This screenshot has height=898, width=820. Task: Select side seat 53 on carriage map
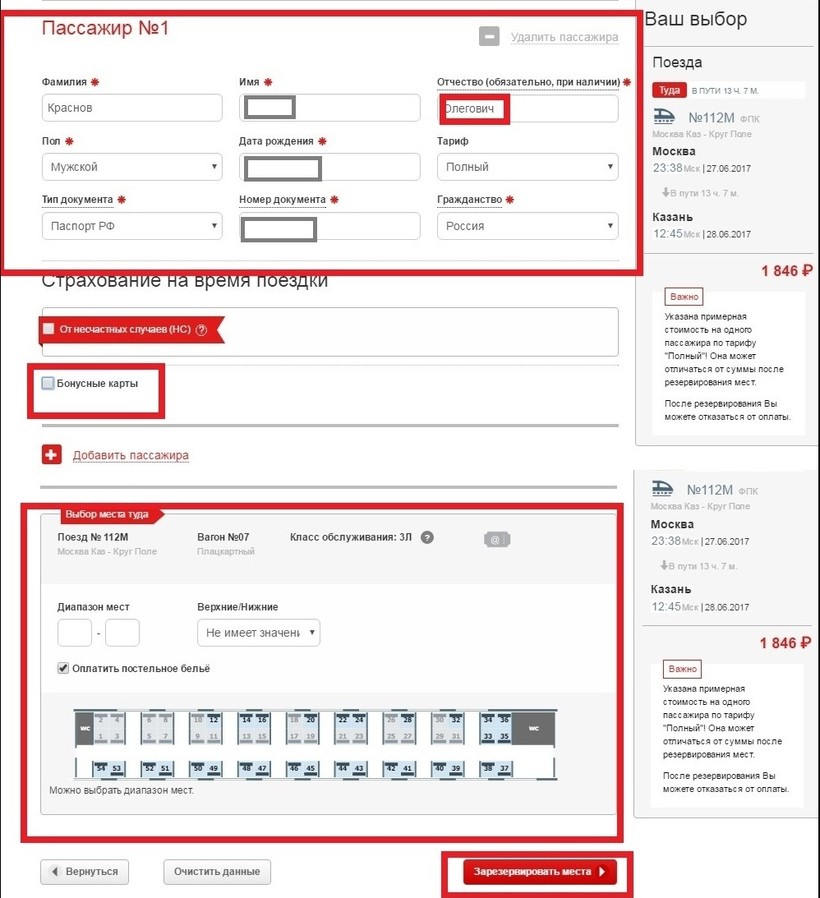point(117,769)
